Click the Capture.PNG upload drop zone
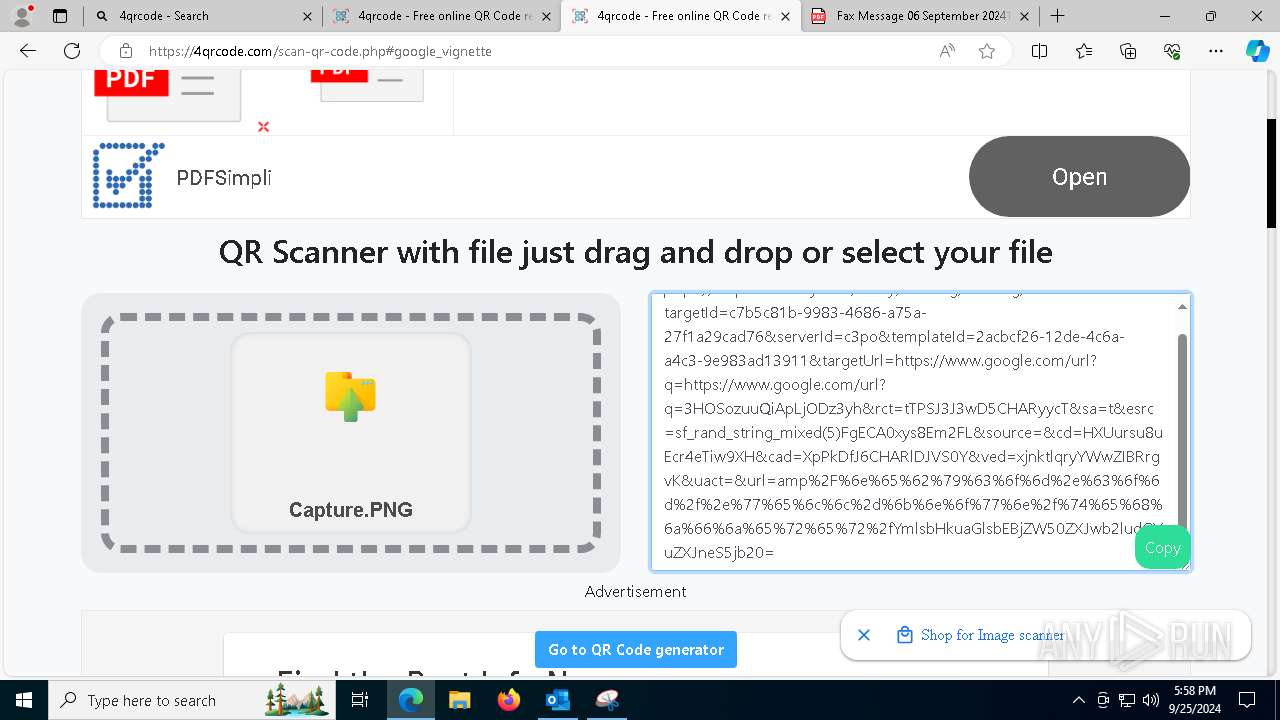Image resolution: width=1280 pixels, height=720 pixels. [351, 432]
